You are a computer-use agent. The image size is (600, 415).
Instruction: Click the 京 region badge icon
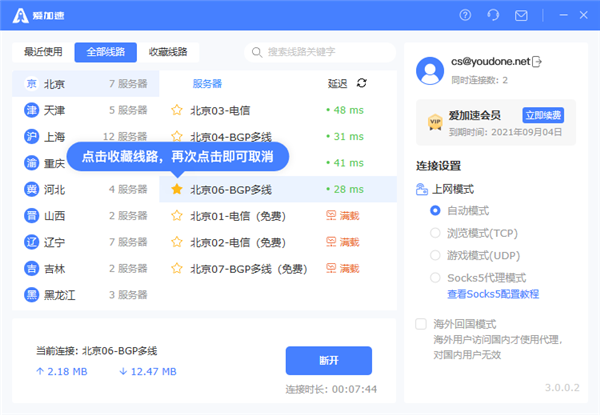click(x=31, y=83)
